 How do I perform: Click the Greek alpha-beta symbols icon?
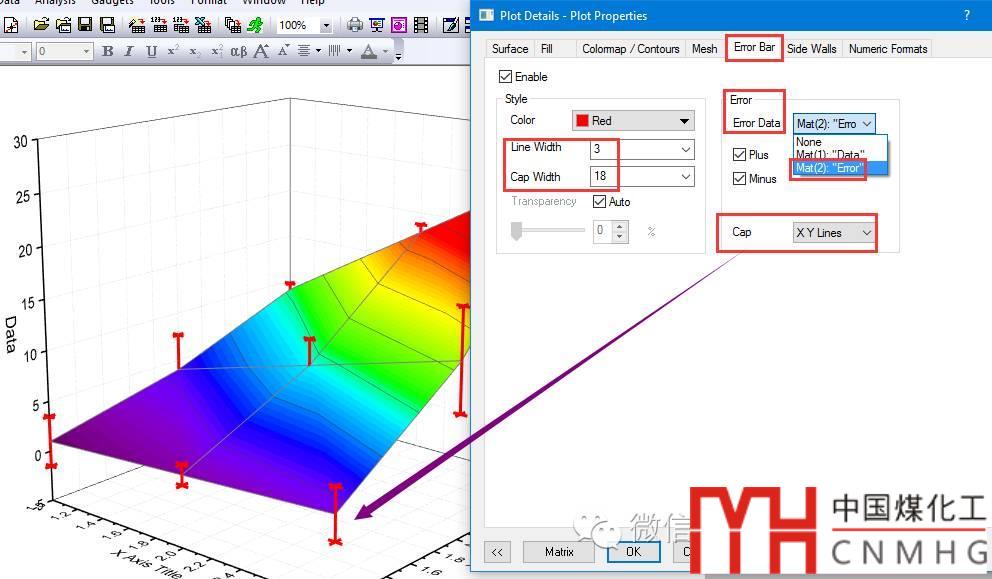click(x=239, y=51)
